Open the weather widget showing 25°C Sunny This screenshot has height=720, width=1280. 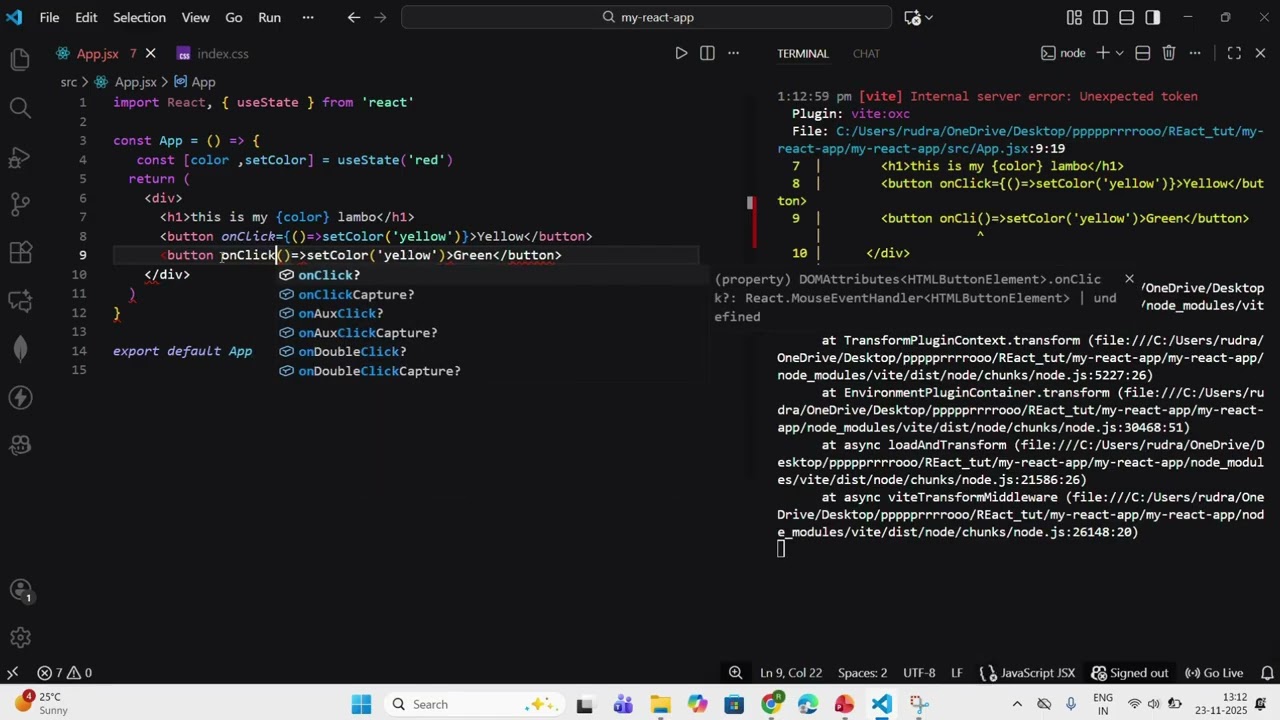40,704
